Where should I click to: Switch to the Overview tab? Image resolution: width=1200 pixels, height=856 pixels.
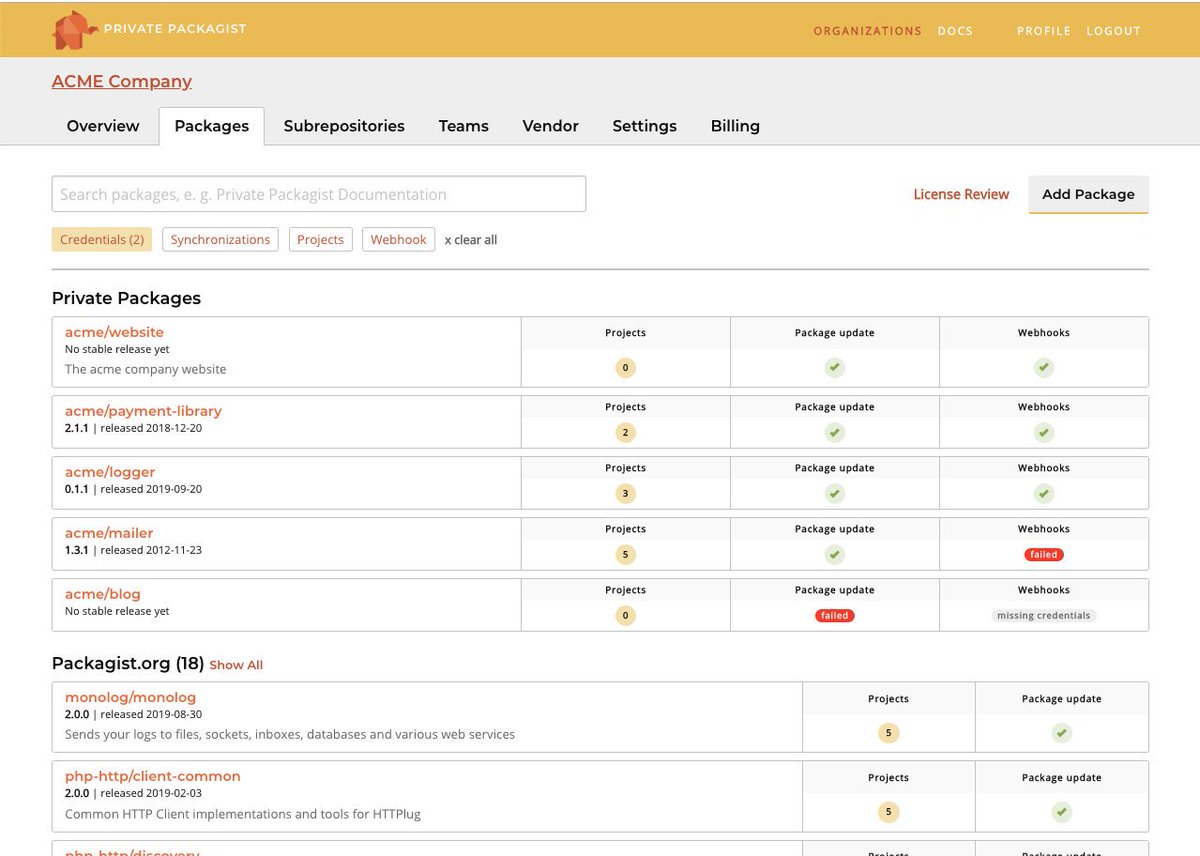click(x=103, y=126)
